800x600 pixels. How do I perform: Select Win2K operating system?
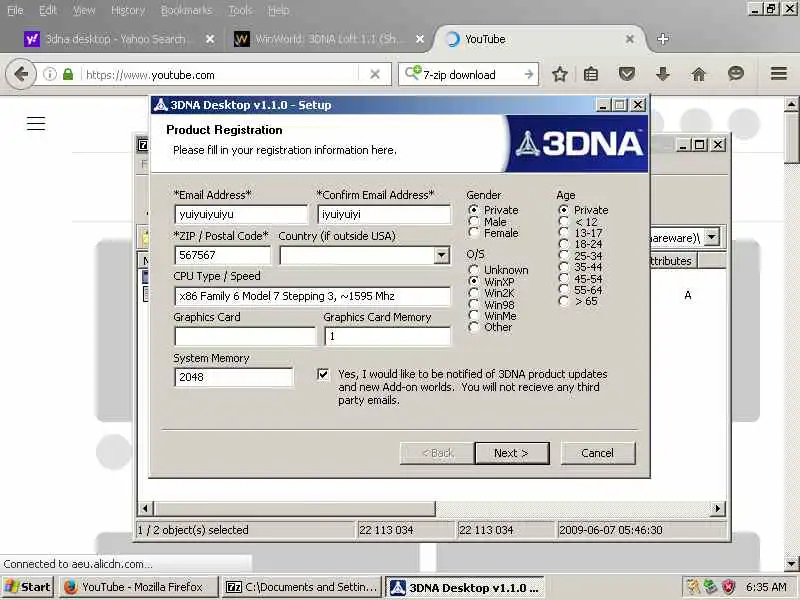pyautogui.click(x=474, y=292)
